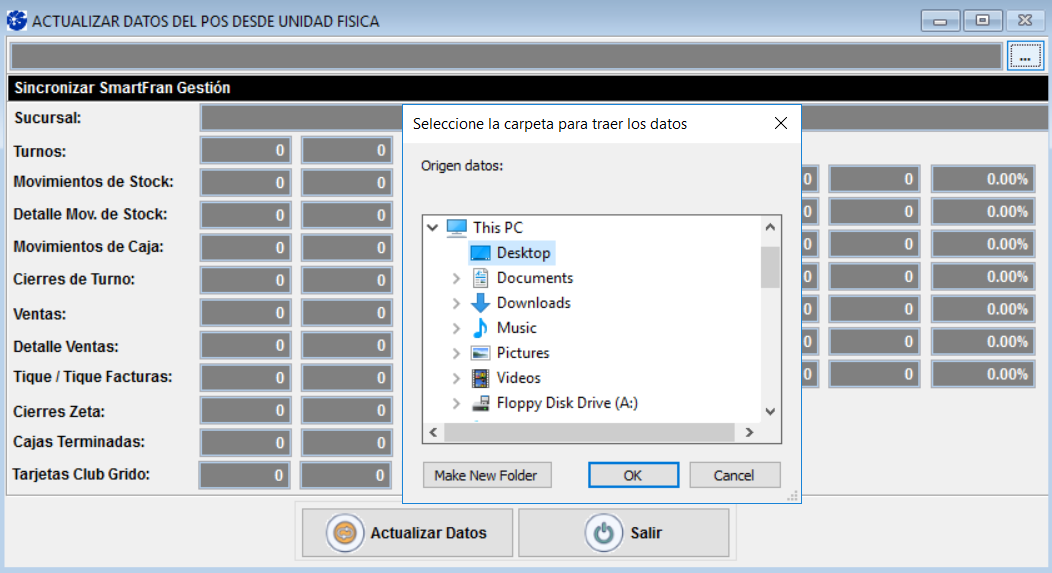The width and height of the screenshot is (1052, 573).
Task: Open the browse ellipsis button
Action: click(1024, 57)
